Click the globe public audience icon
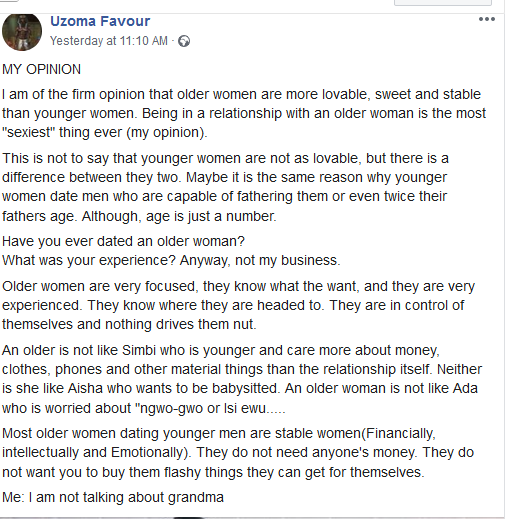 tap(184, 41)
